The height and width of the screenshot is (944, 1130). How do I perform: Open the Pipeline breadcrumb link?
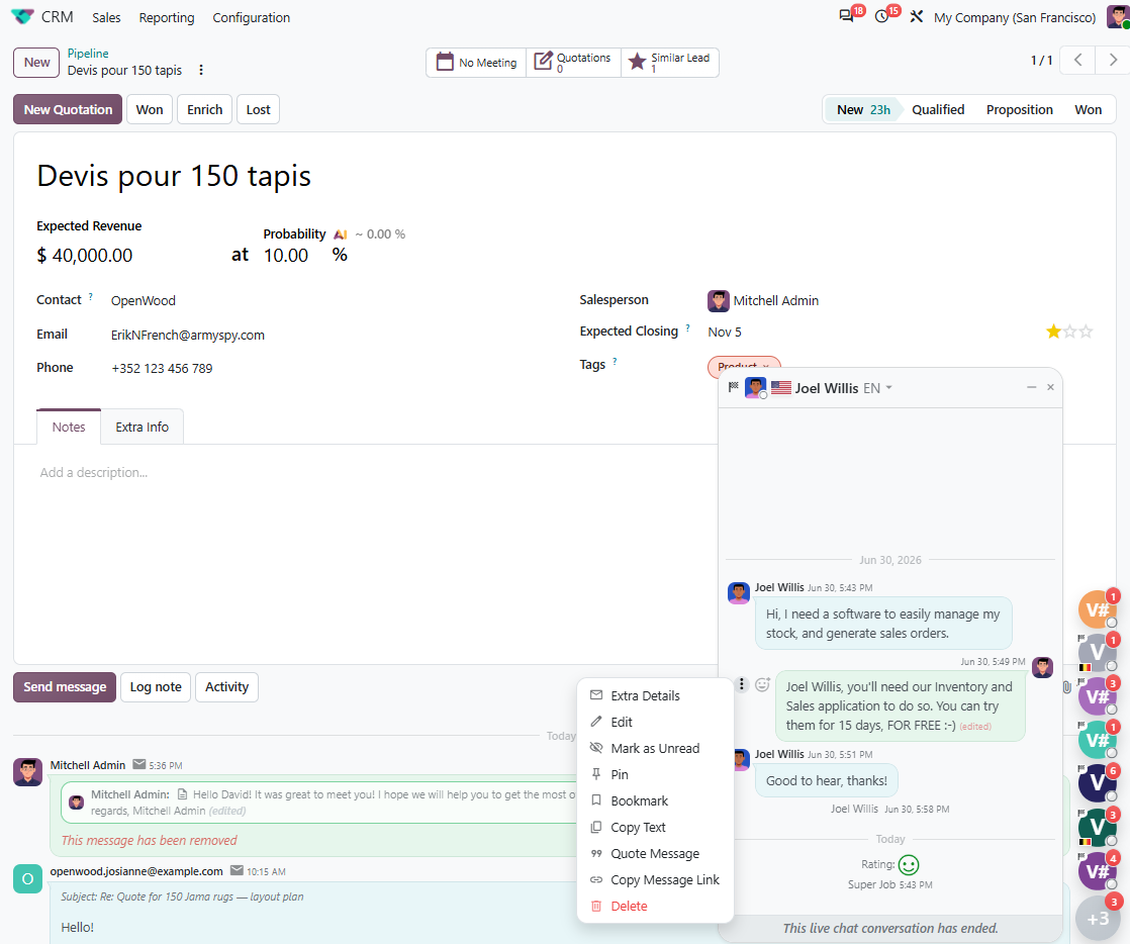pyautogui.click(x=88, y=53)
